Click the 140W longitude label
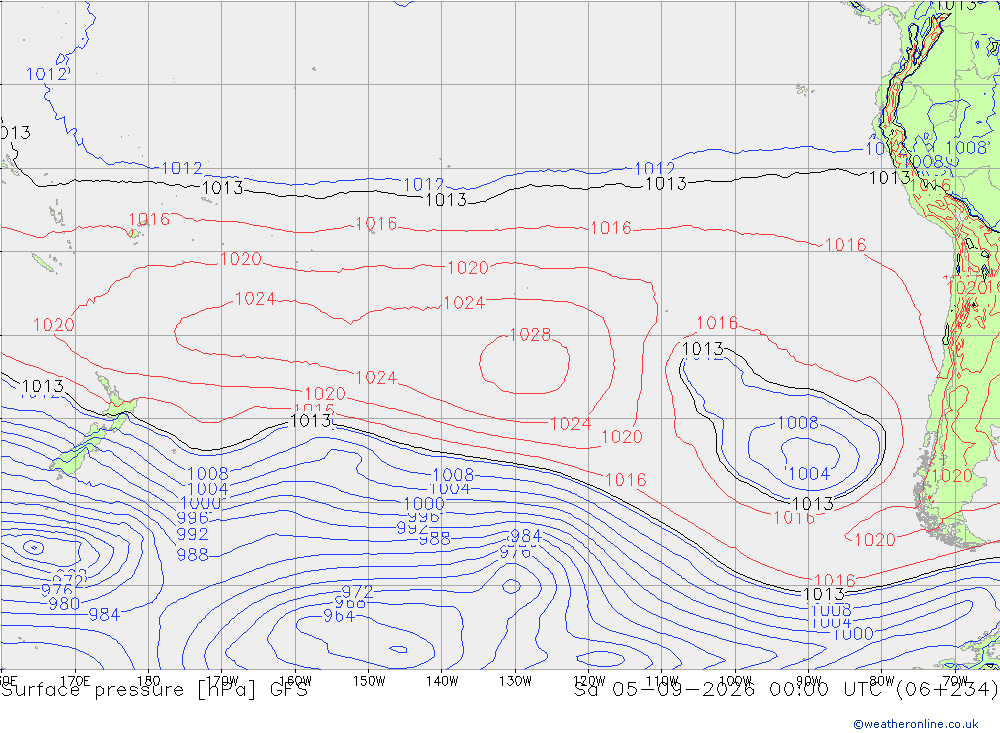 coord(442,681)
